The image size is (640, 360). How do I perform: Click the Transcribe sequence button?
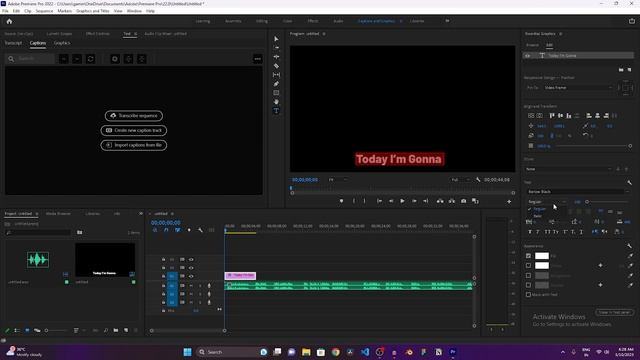(x=134, y=116)
